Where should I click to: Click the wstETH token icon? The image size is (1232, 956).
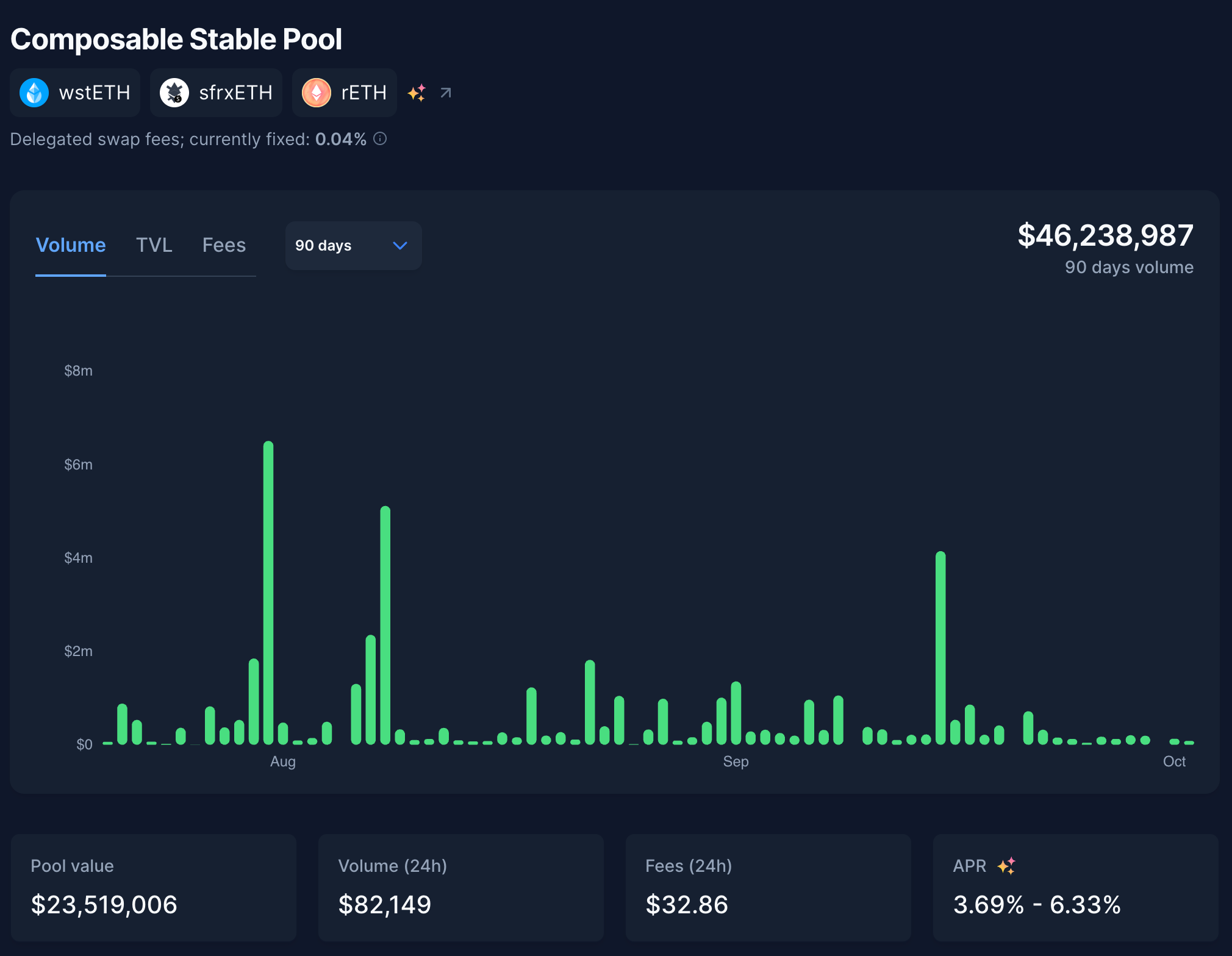(x=34, y=93)
